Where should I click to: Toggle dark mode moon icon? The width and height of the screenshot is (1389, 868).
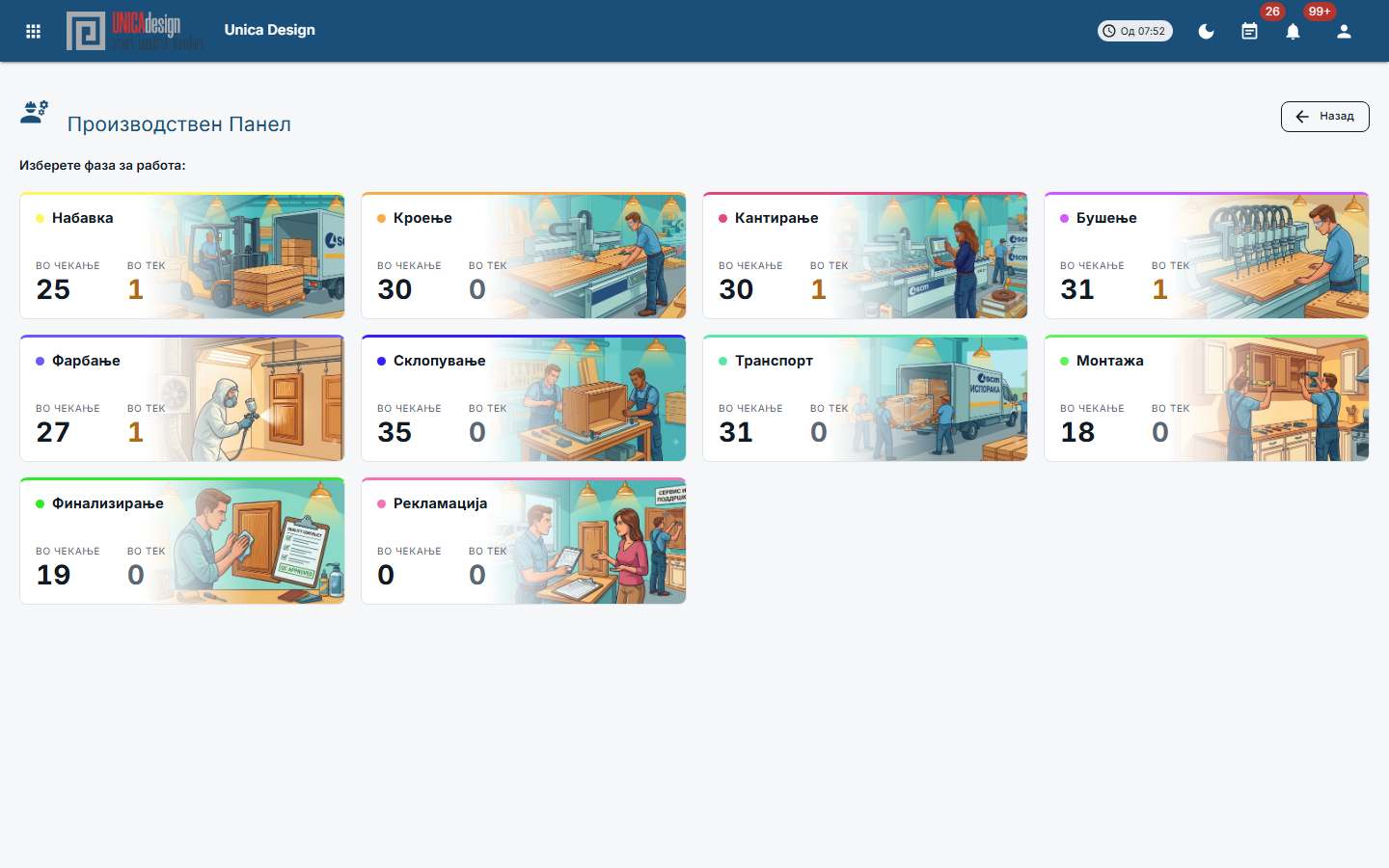point(1206,31)
